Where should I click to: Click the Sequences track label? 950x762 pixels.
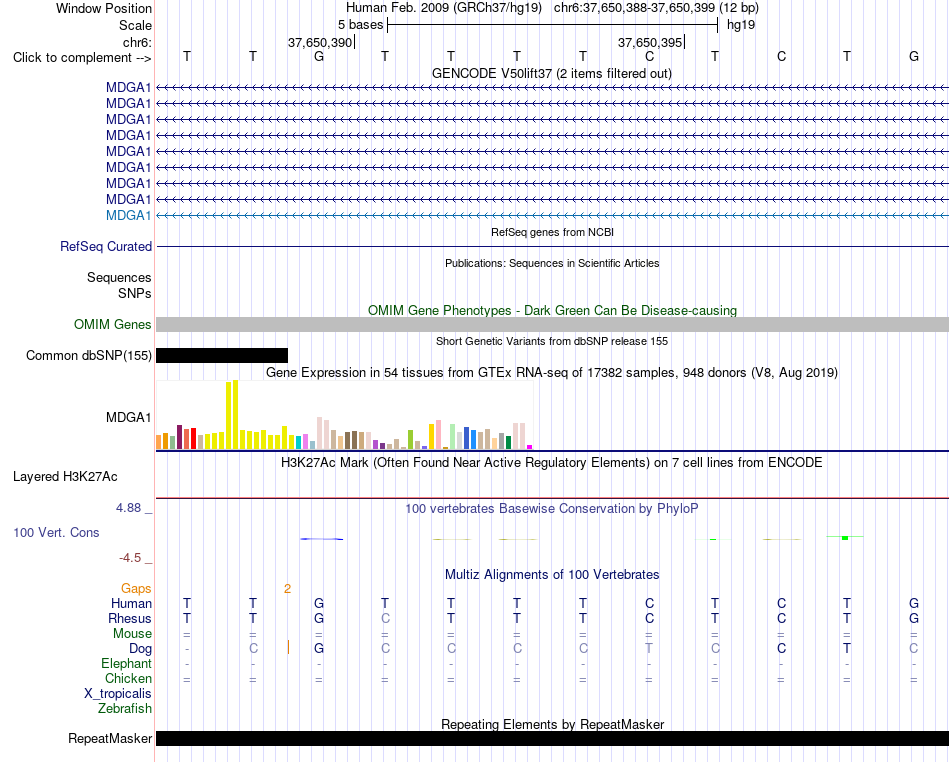coord(119,277)
